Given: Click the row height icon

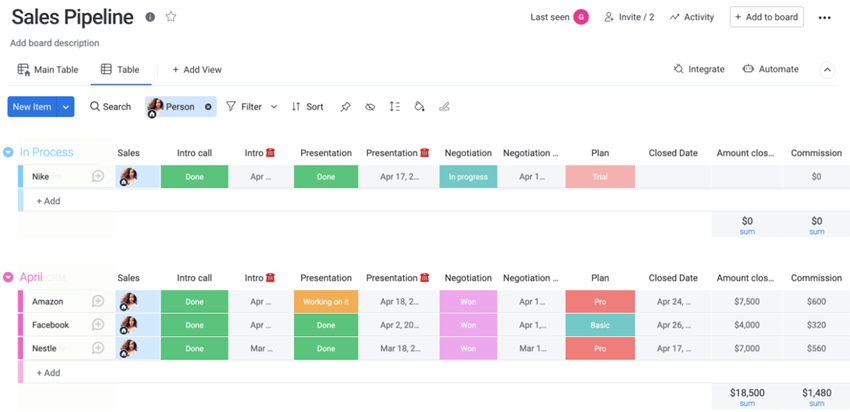Looking at the screenshot, I should pyautogui.click(x=394, y=107).
